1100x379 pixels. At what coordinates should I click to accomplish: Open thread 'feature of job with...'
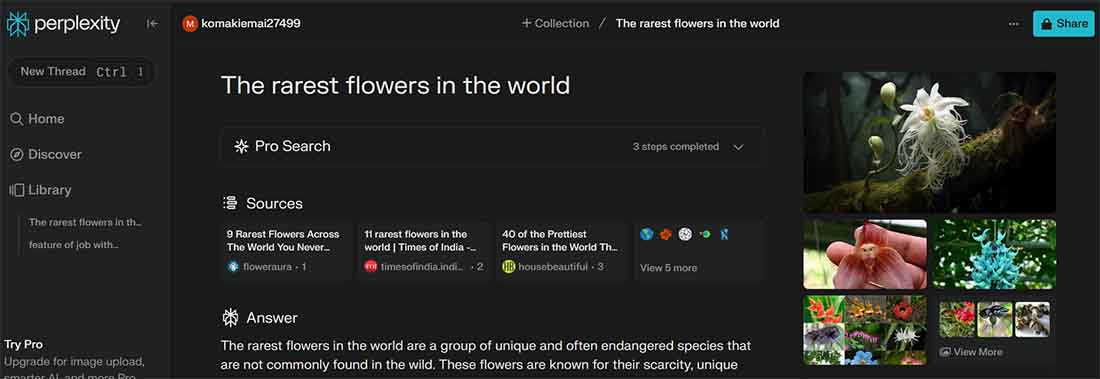pyautogui.click(x=73, y=245)
